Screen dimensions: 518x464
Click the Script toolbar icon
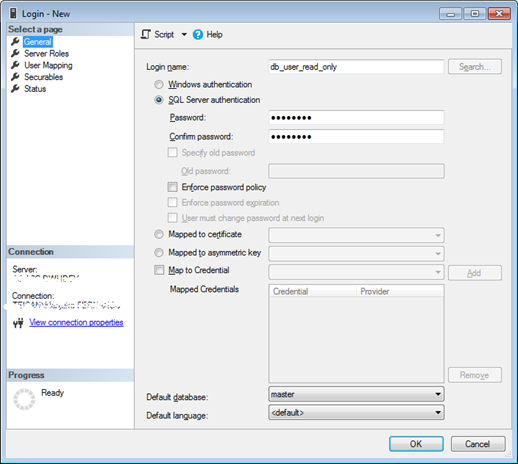click(146, 34)
